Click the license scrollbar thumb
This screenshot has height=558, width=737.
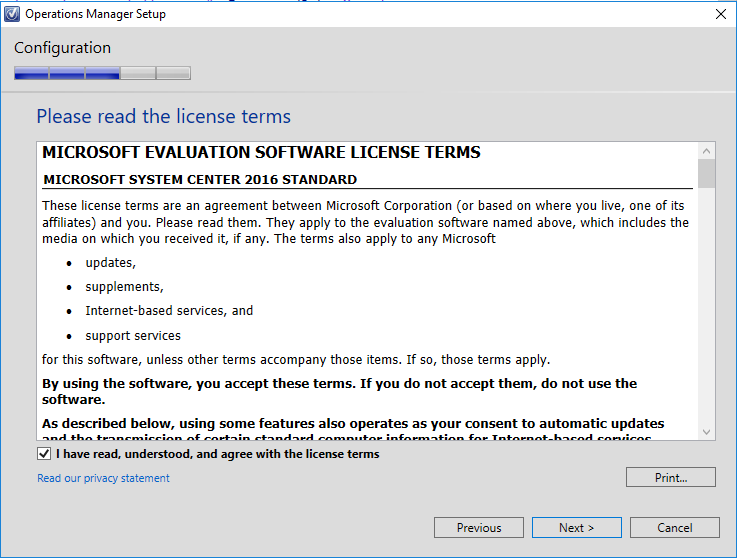click(x=706, y=173)
